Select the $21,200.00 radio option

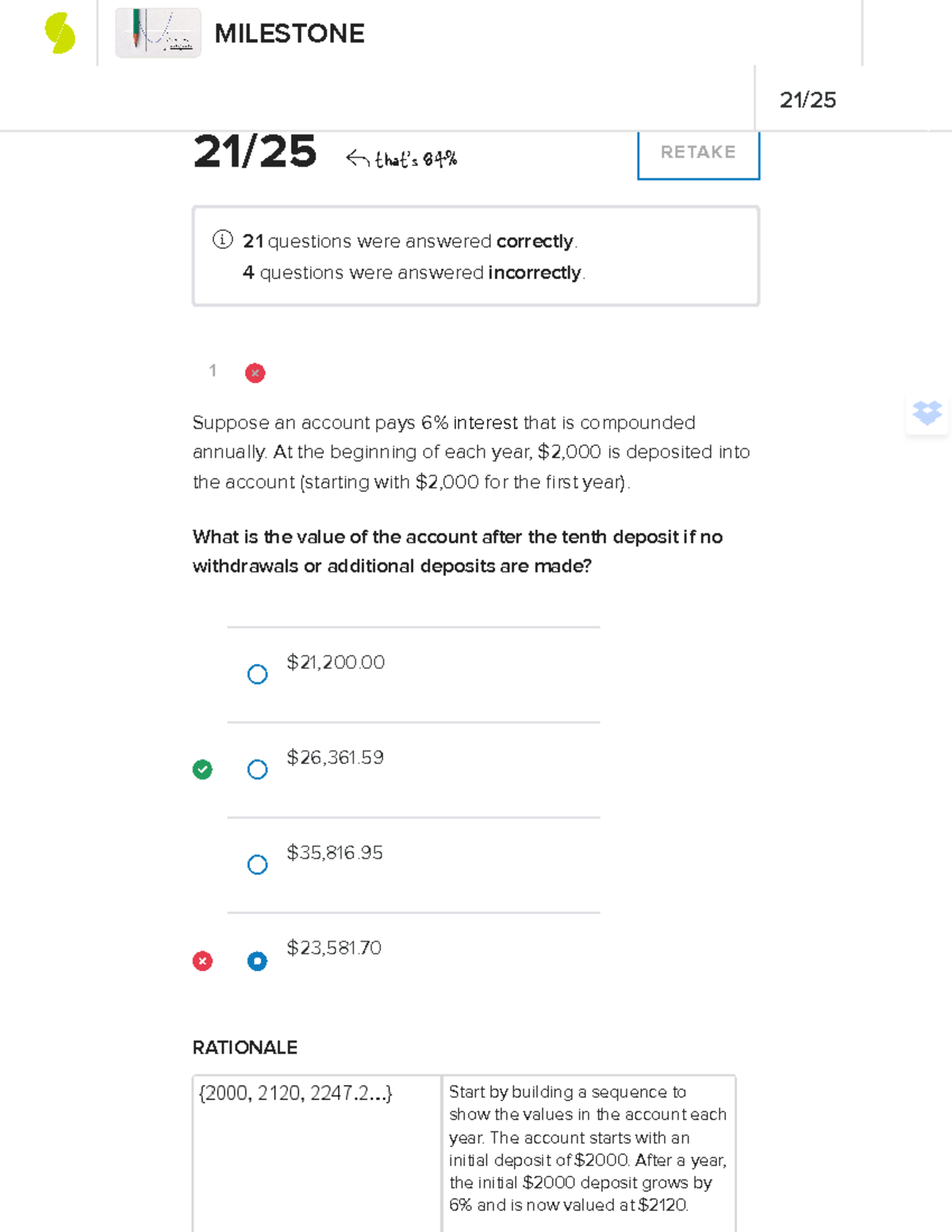[x=257, y=674]
